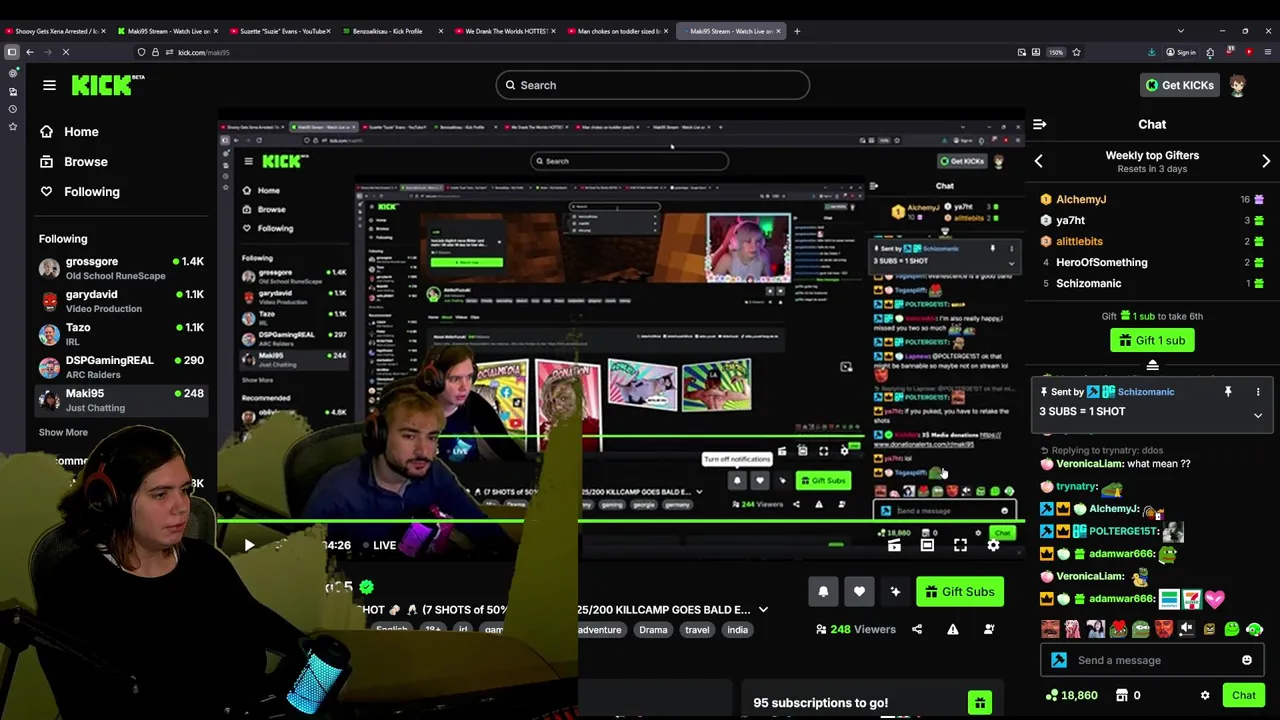Click the Get KICKs button

(x=1180, y=85)
